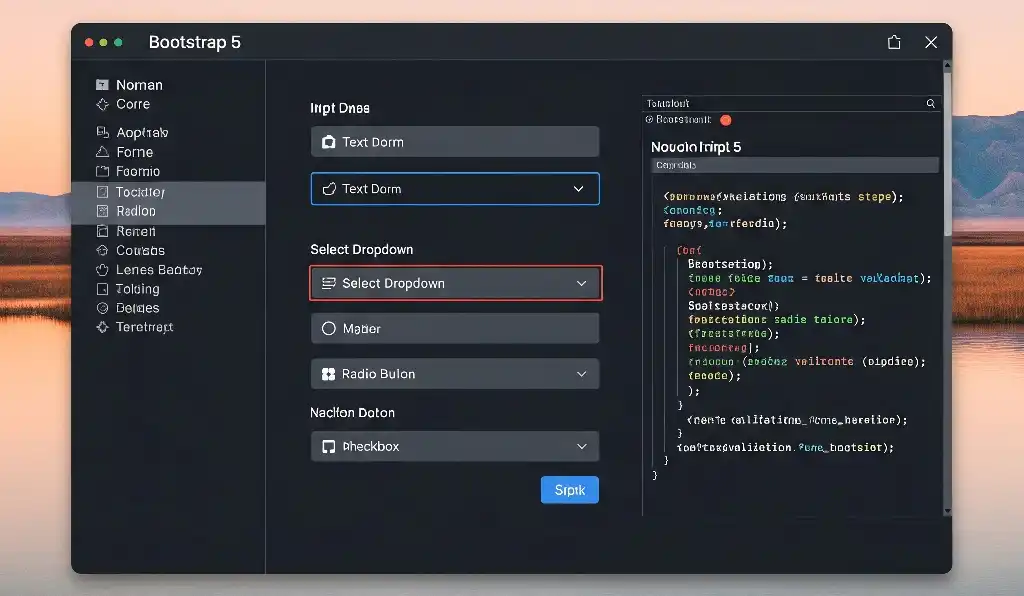Click the Beiaes circular icon
The height and width of the screenshot is (596, 1024).
pos(102,308)
